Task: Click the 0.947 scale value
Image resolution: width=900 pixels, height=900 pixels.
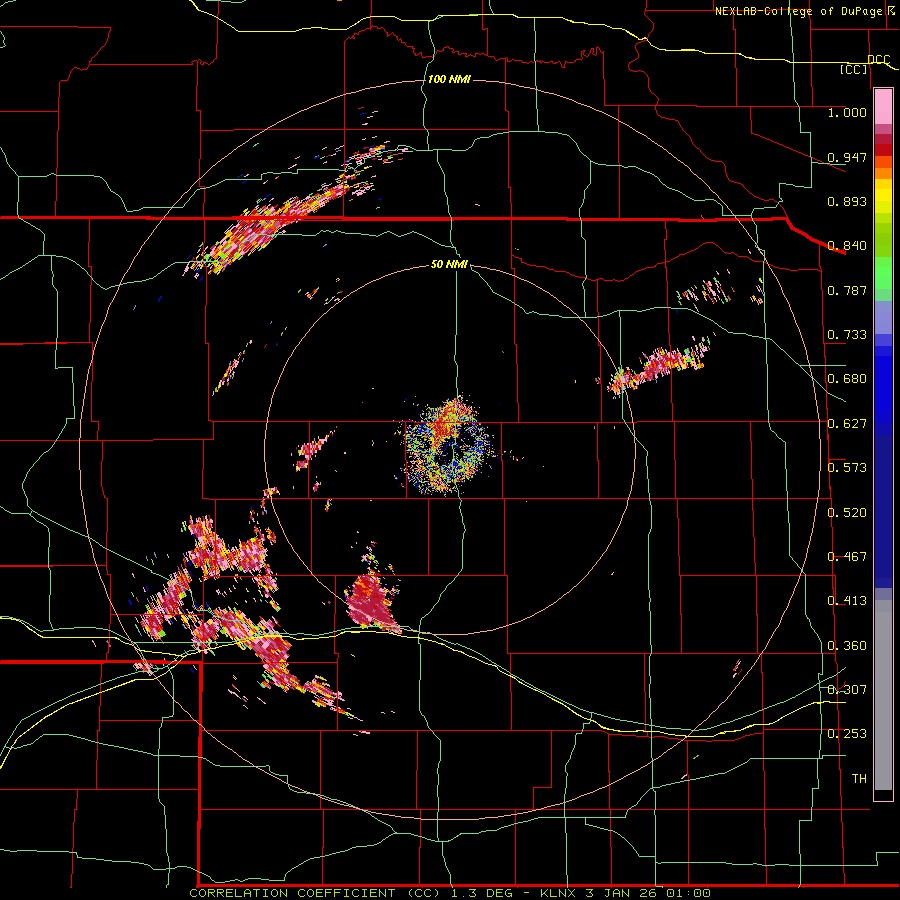Action: [x=847, y=157]
